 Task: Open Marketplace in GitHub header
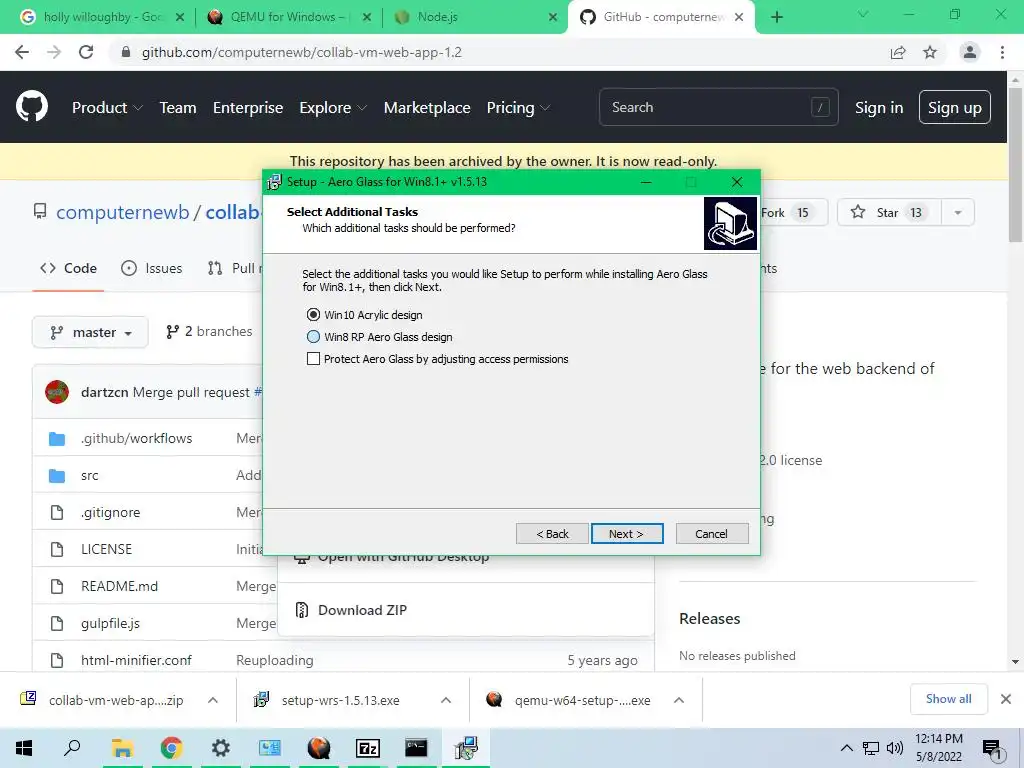pyautogui.click(x=427, y=108)
